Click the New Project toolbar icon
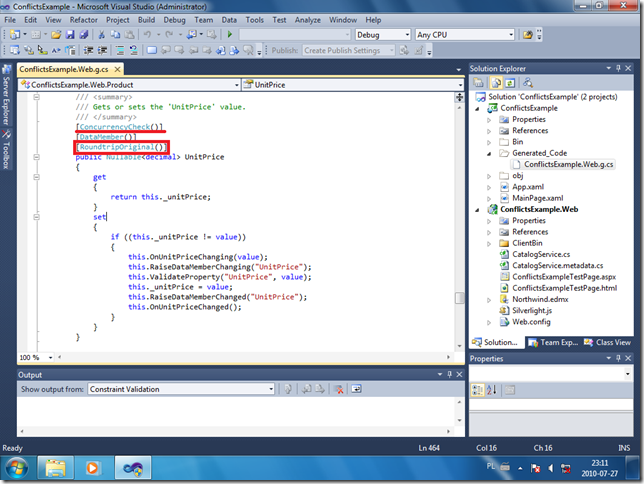Viewport: 644px width, 484px height. pos(15,35)
